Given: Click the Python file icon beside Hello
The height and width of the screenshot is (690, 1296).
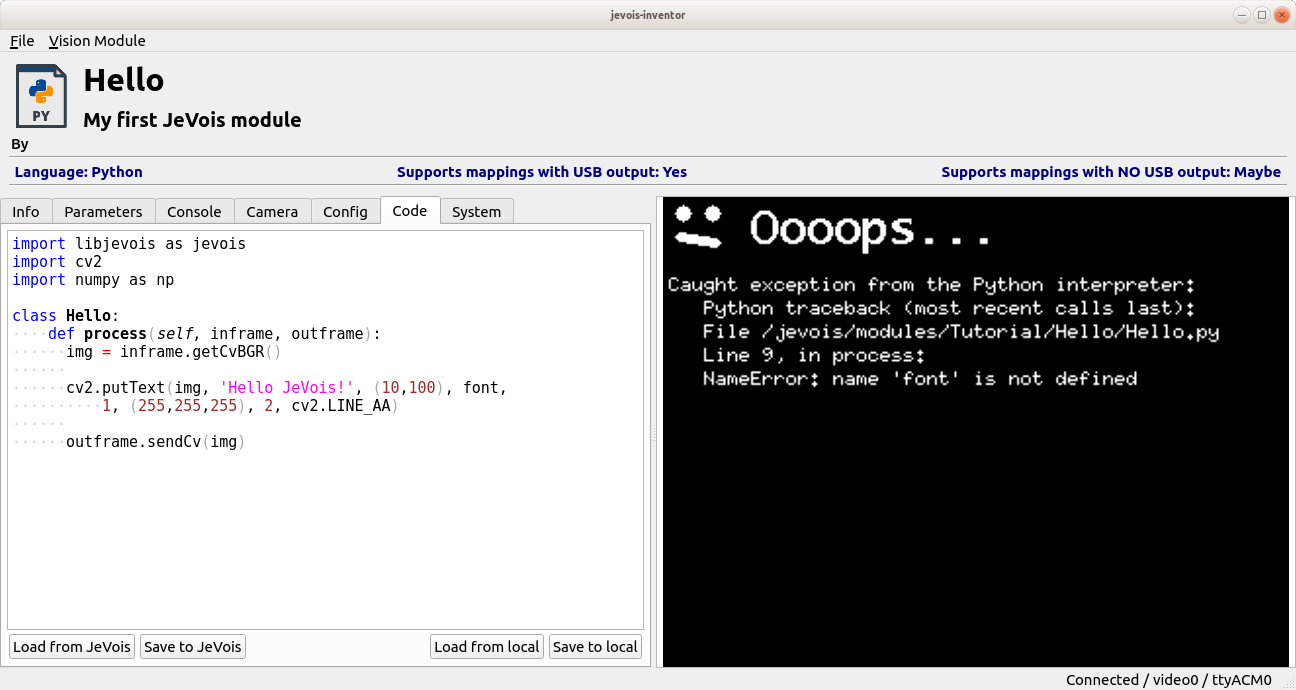Looking at the screenshot, I should pyautogui.click(x=41, y=96).
